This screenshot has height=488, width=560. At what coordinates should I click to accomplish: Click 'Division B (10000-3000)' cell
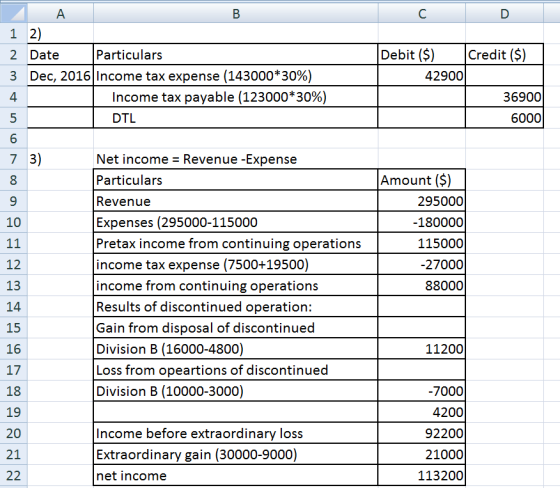236,391
